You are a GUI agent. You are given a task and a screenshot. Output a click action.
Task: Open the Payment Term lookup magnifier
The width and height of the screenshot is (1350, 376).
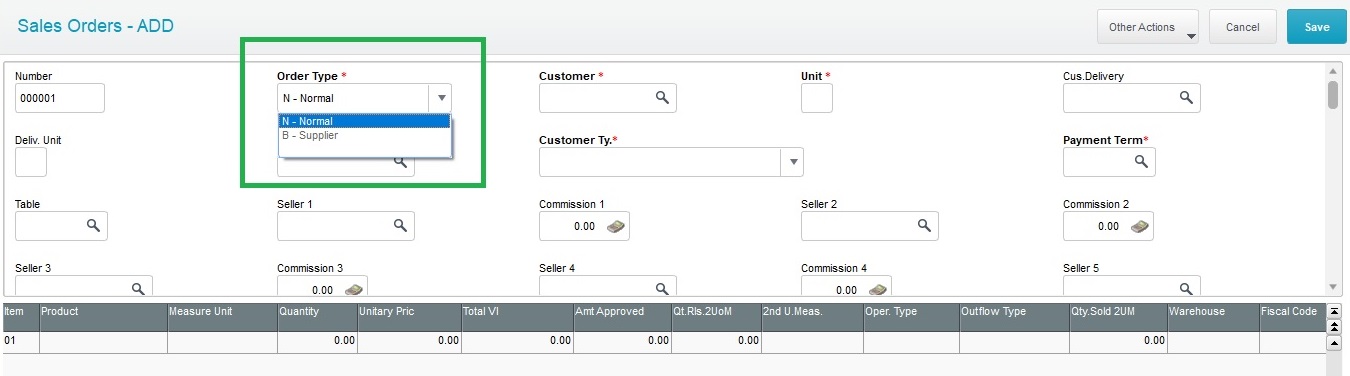1140,161
